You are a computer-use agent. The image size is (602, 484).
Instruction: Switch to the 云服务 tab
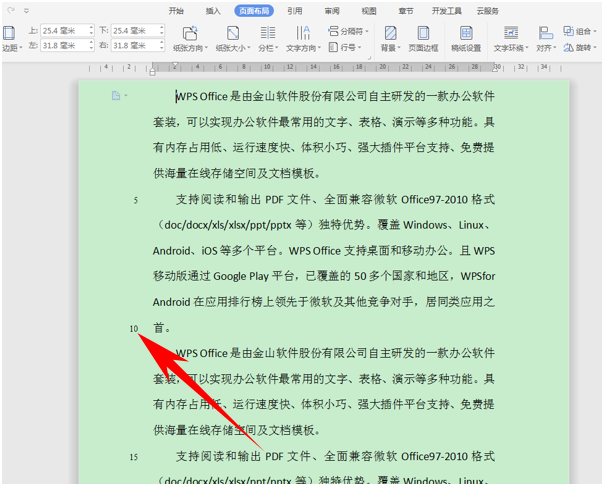[x=488, y=11]
